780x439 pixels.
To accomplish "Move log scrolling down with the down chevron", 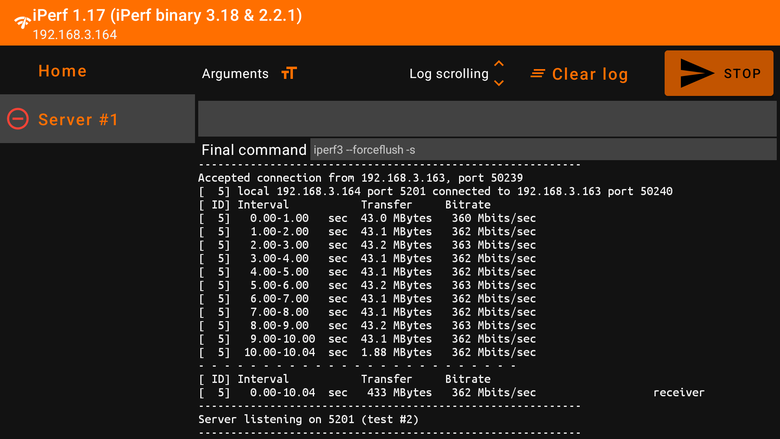I will pos(499,83).
